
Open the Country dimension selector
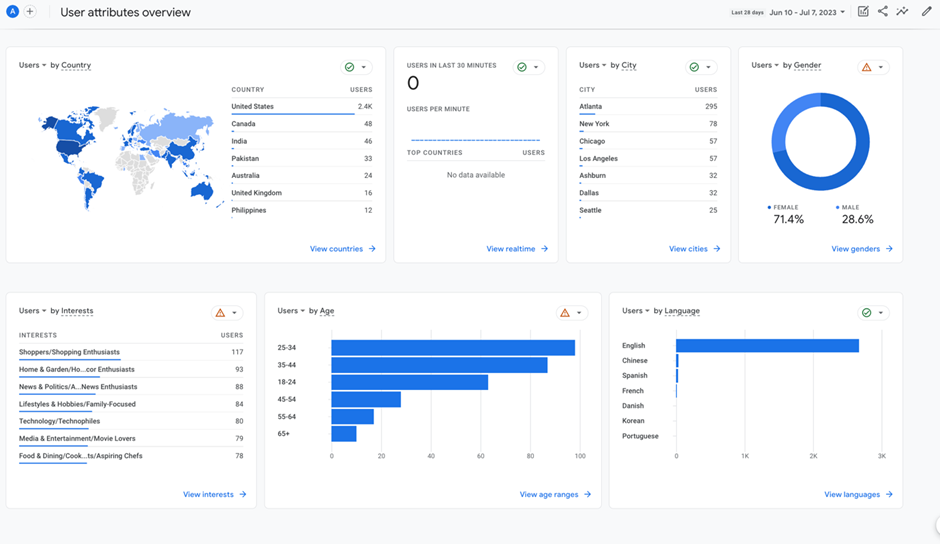click(x=76, y=65)
